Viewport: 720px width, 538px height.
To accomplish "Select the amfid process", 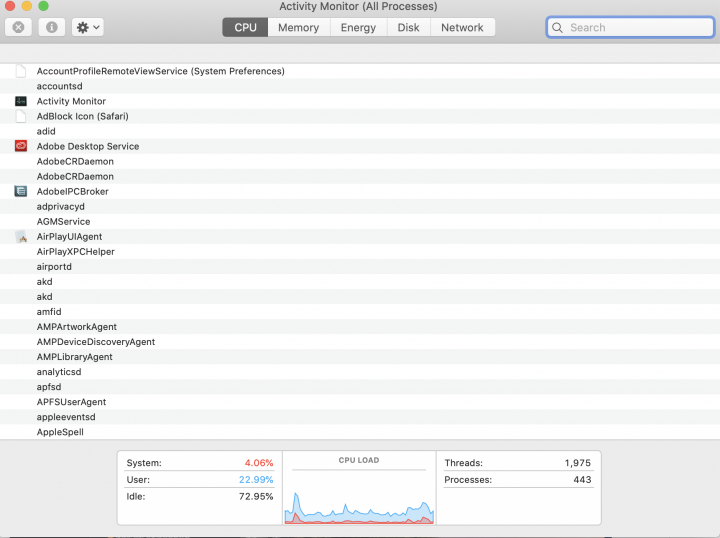I will (x=49, y=312).
